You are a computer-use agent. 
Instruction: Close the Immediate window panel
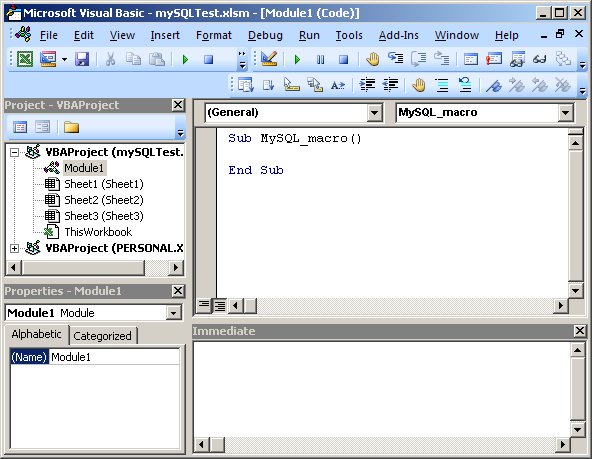coord(580,331)
